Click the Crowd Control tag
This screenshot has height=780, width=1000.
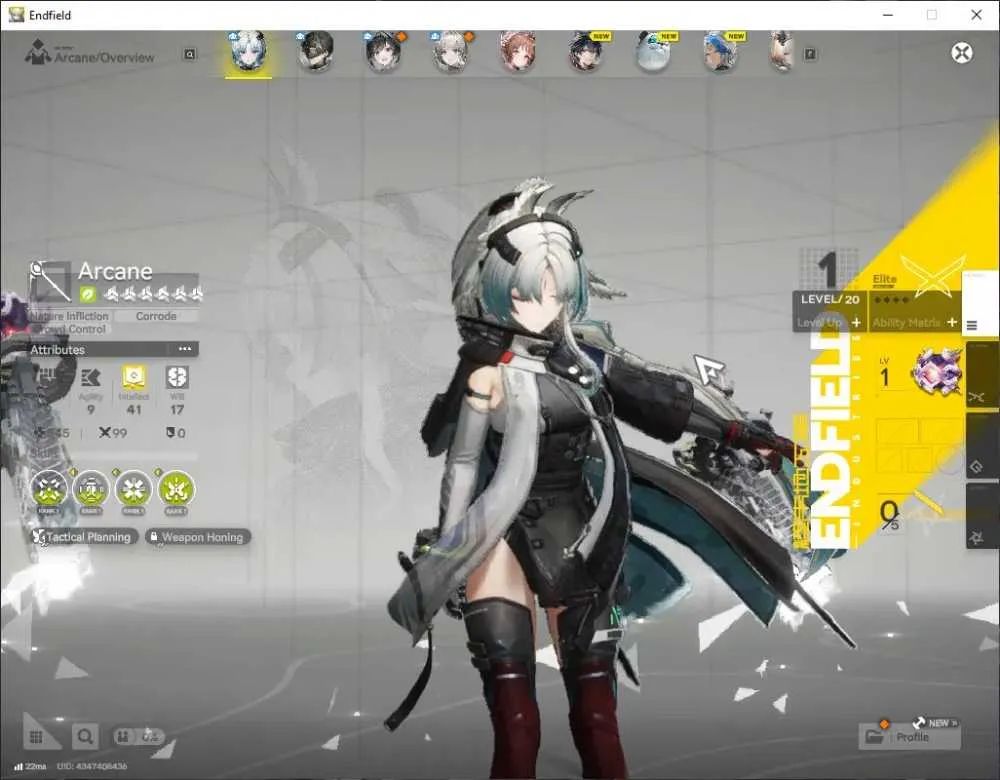[x=71, y=329]
